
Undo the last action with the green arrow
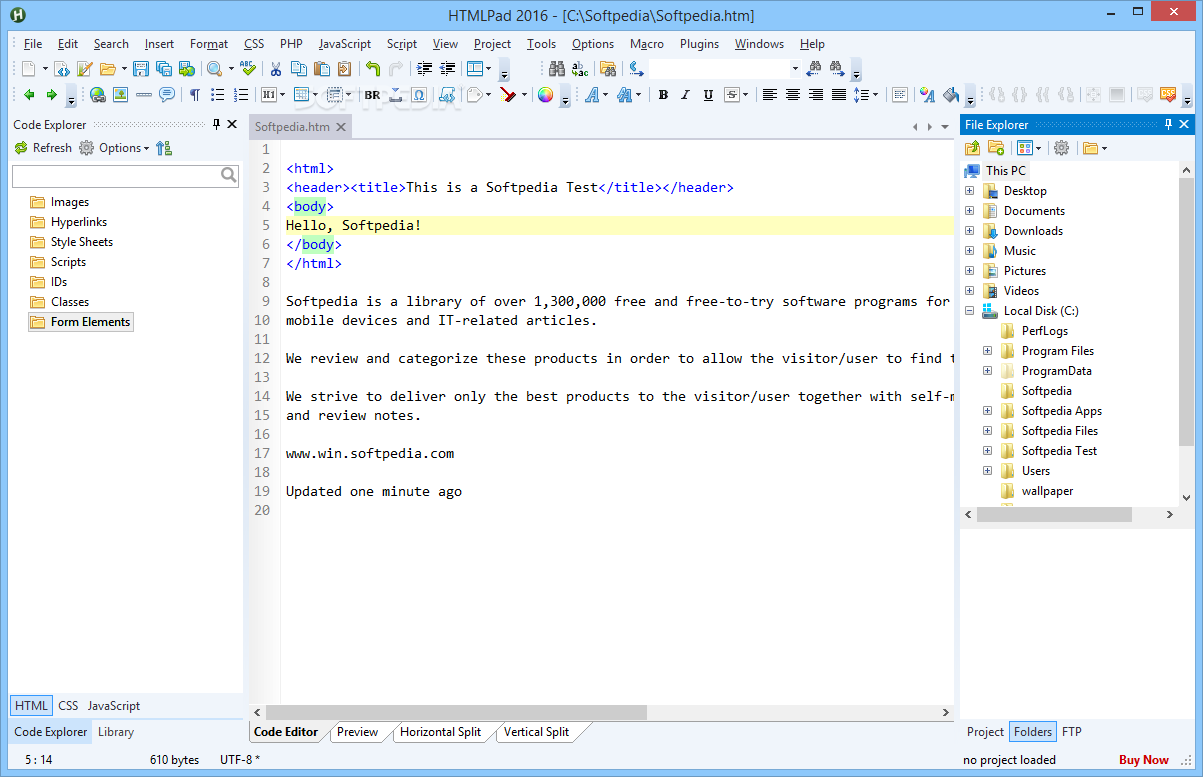point(373,69)
